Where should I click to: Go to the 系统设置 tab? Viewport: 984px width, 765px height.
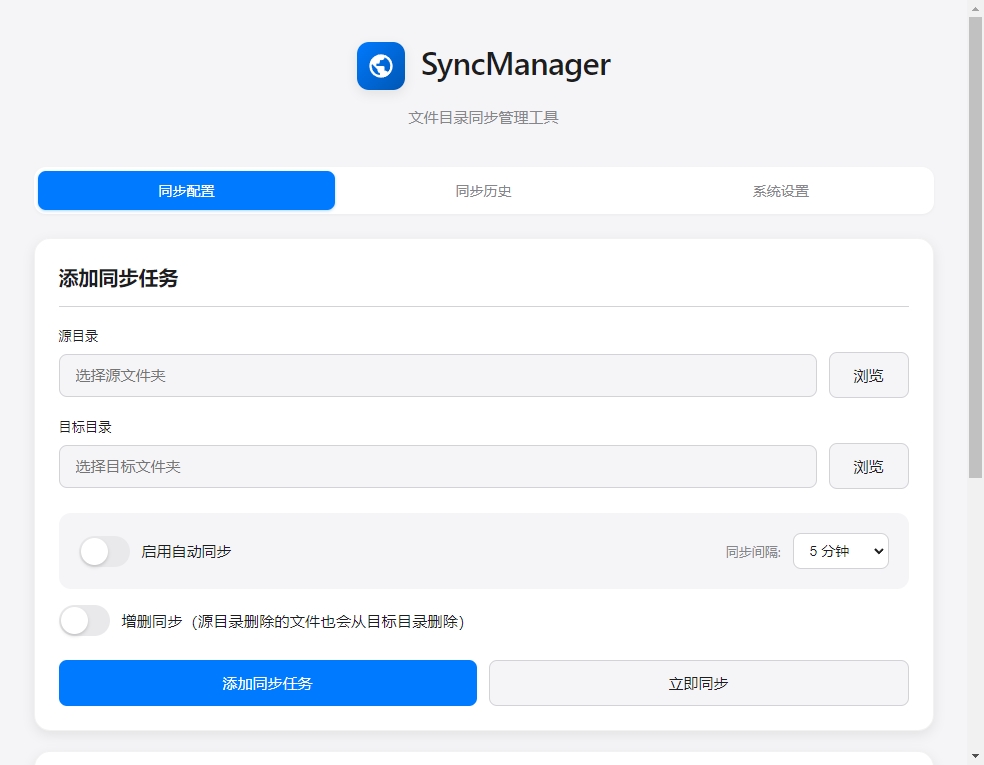[x=781, y=191]
